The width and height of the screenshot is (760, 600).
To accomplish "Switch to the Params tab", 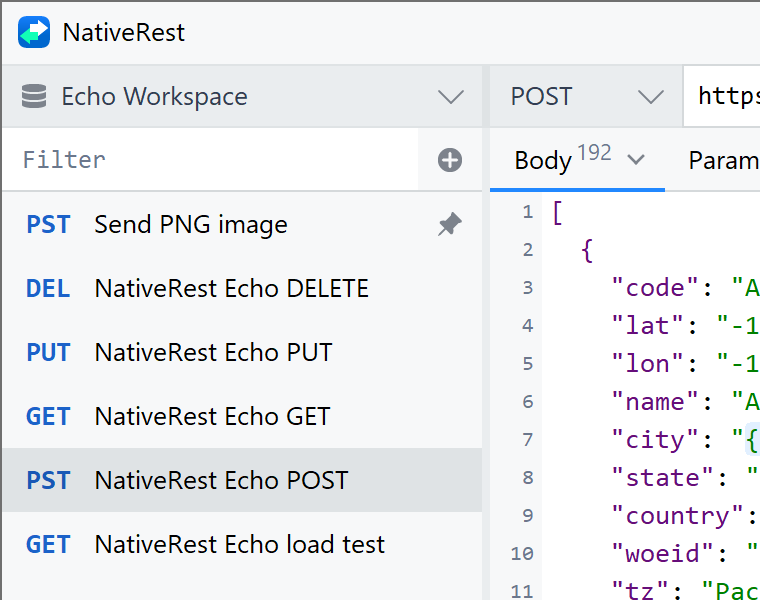I will click(x=724, y=160).
